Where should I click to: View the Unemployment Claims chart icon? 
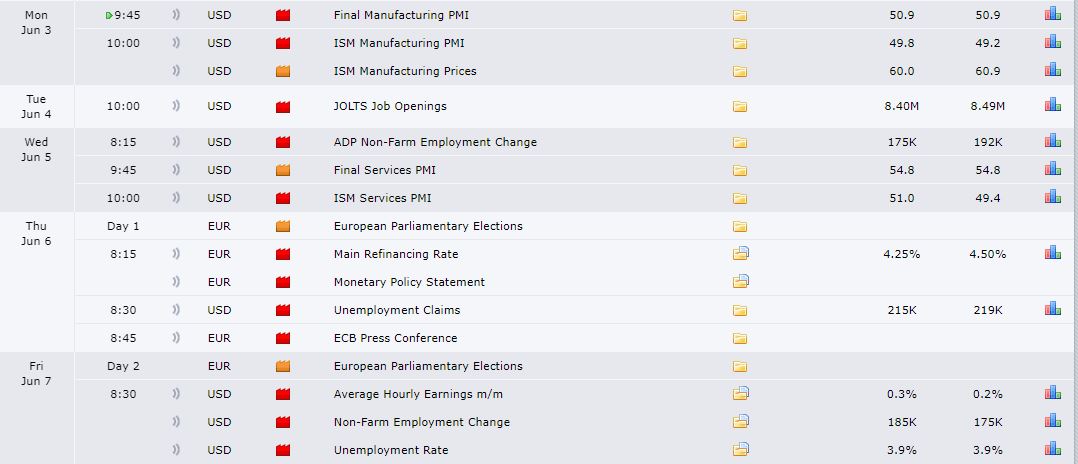coord(1052,309)
